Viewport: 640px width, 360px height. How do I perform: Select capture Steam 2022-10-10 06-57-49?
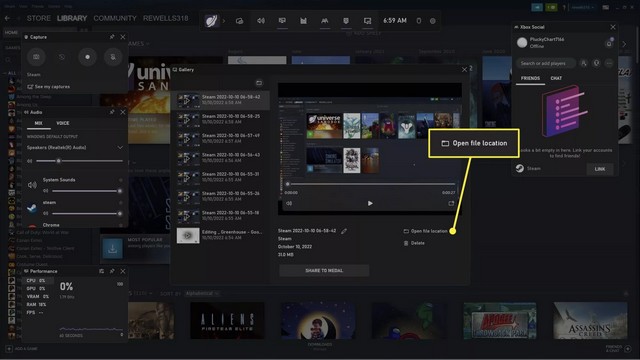pos(220,138)
